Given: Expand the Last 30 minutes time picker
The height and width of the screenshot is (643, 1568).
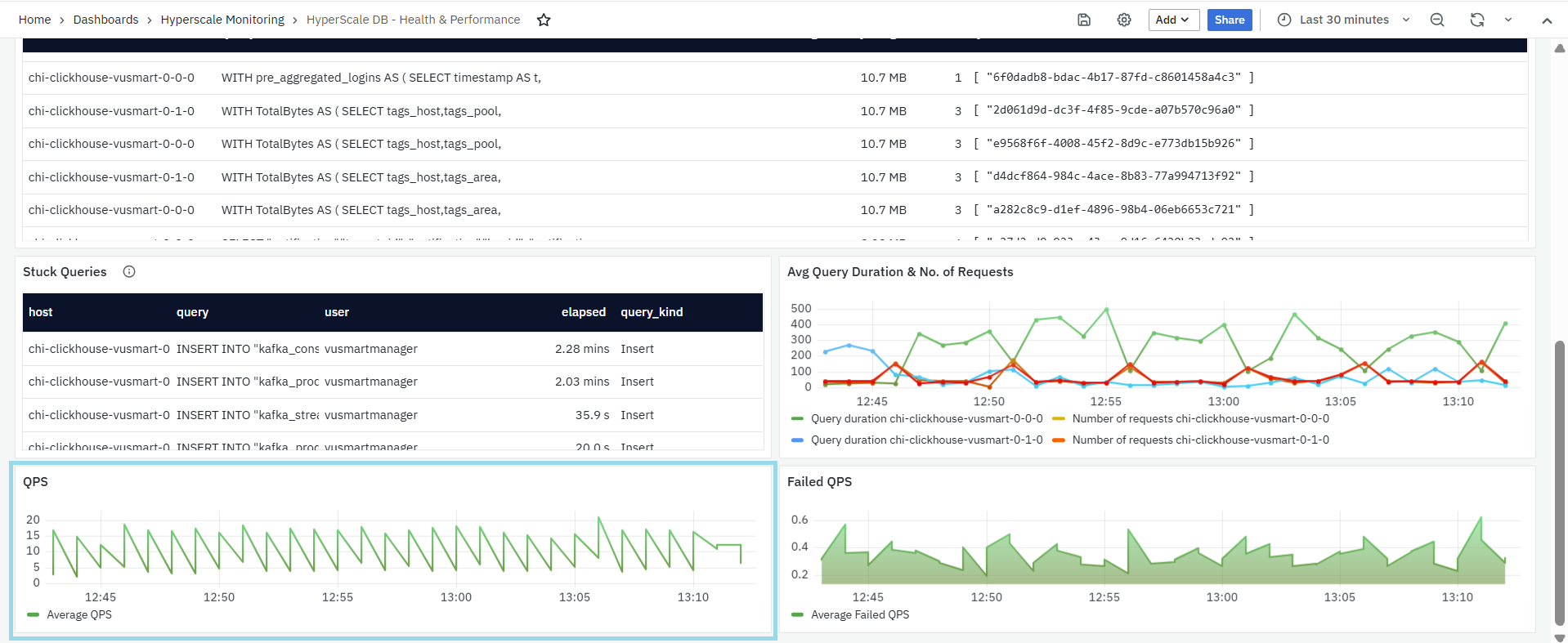Looking at the screenshot, I should pos(1344,20).
